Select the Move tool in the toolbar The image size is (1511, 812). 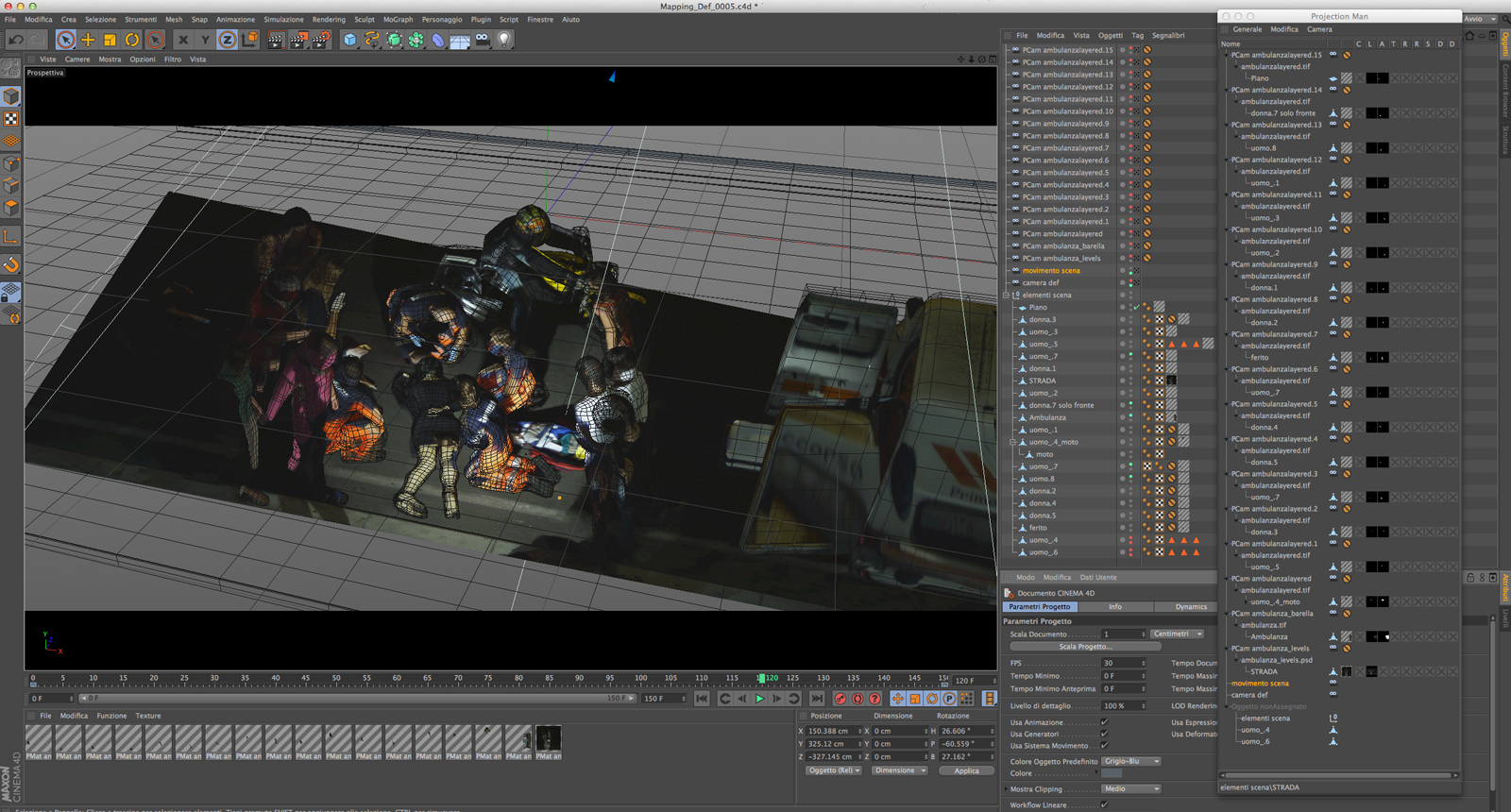(x=88, y=40)
